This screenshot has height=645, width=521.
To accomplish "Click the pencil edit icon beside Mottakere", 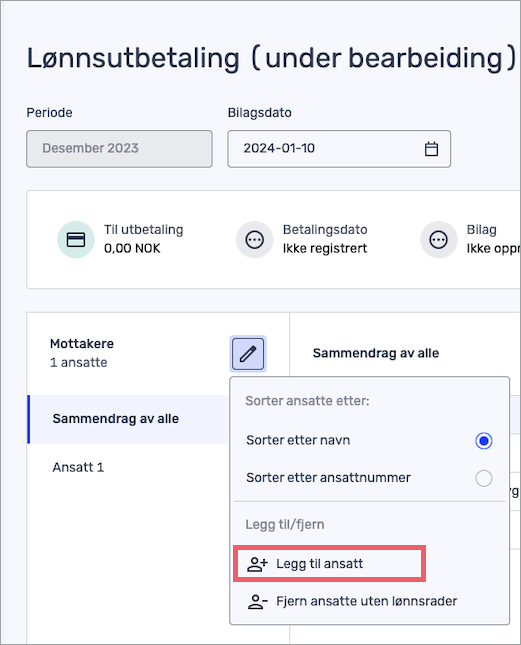I will [x=248, y=354].
